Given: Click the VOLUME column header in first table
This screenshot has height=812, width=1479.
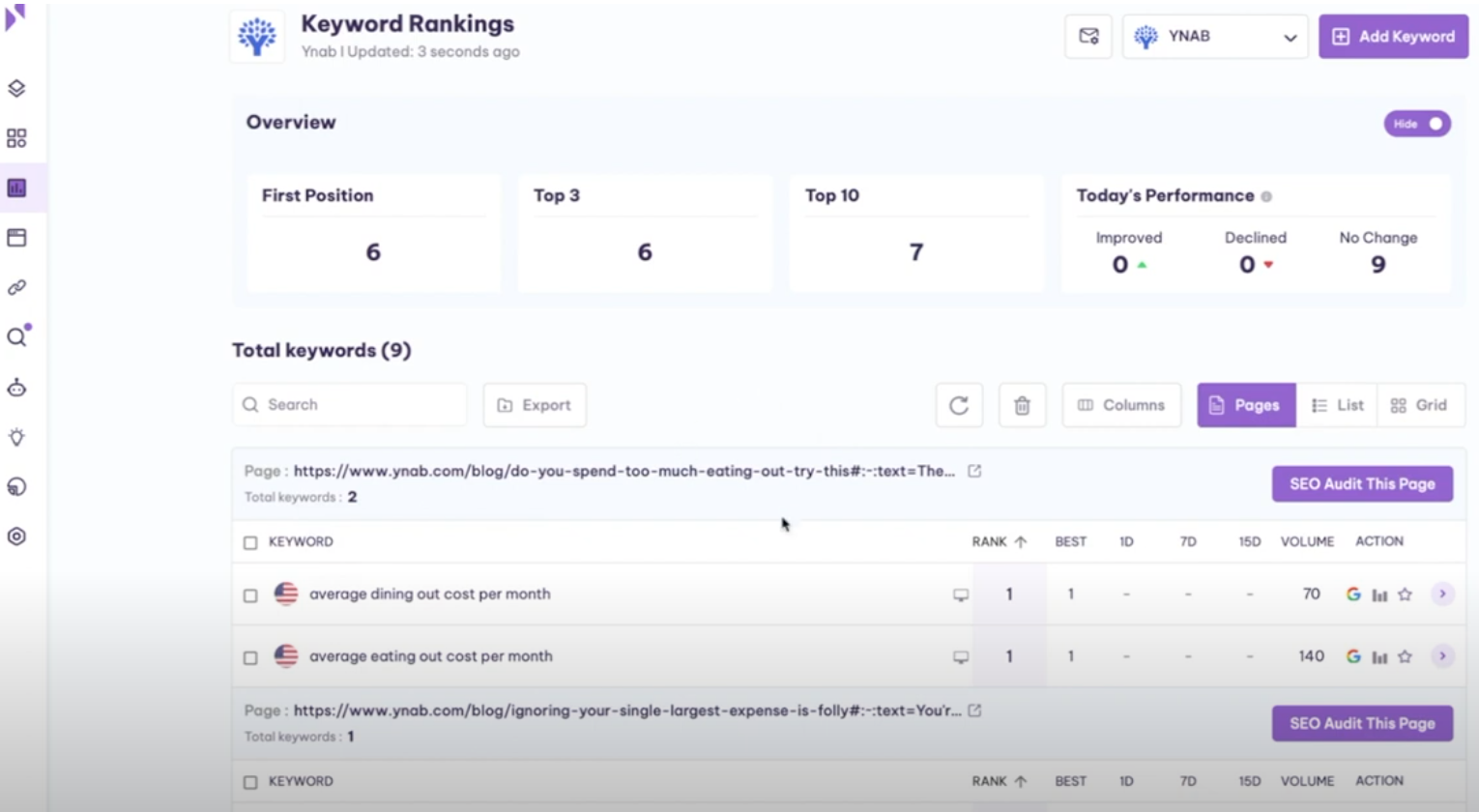Looking at the screenshot, I should pos(1307,541).
